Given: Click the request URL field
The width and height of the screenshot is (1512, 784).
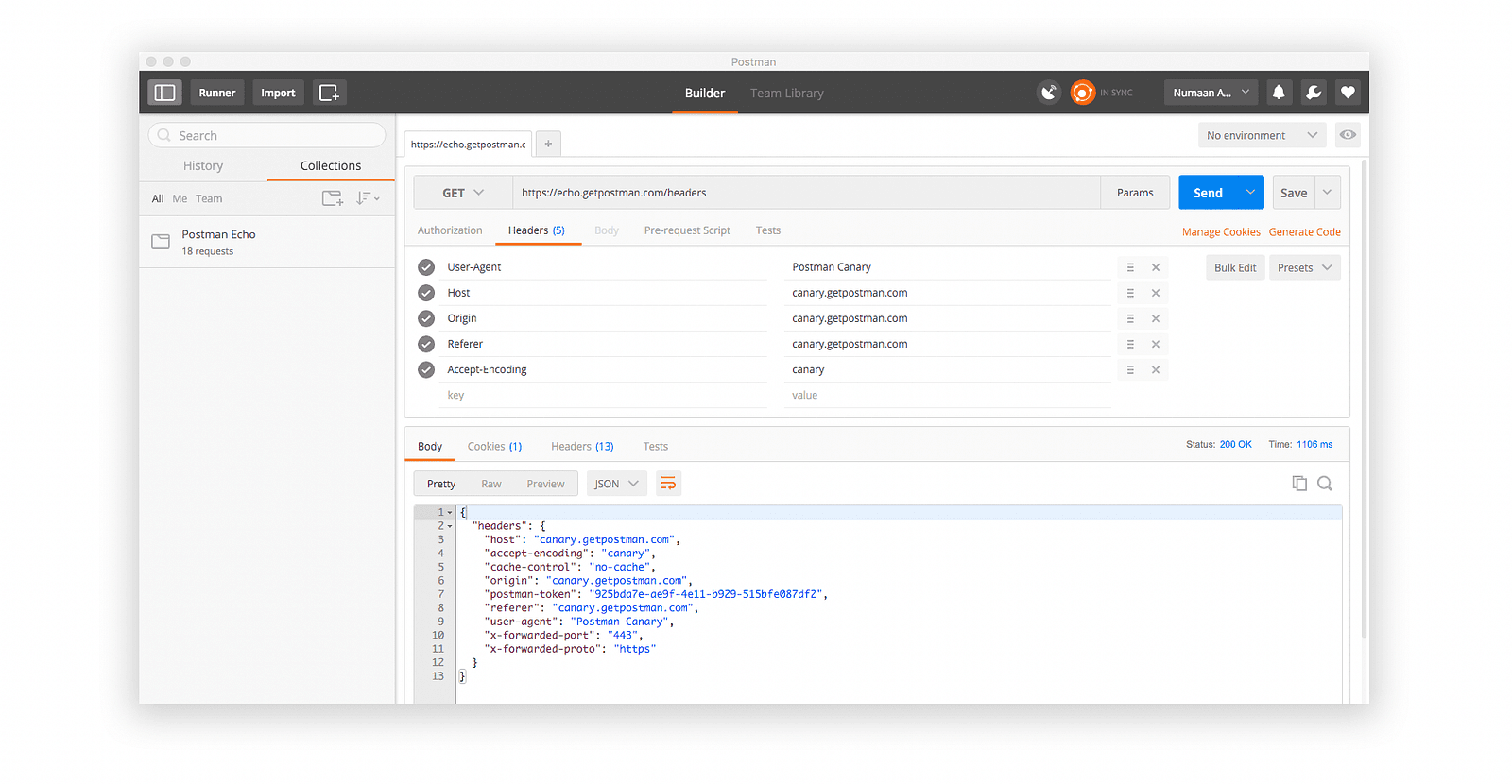Looking at the screenshot, I should 806,193.
